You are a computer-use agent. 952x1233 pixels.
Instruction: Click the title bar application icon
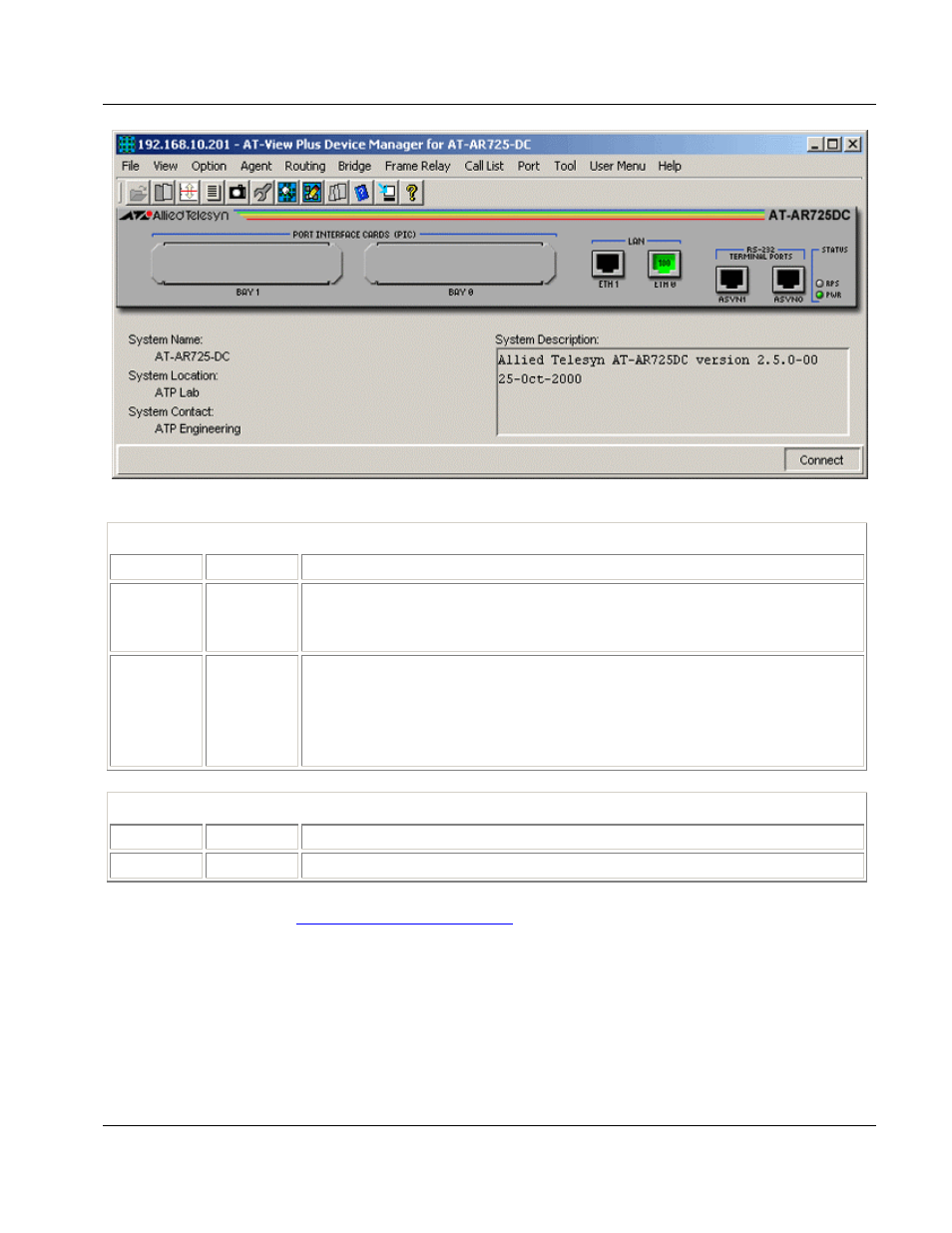pyautogui.click(x=126, y=144)
